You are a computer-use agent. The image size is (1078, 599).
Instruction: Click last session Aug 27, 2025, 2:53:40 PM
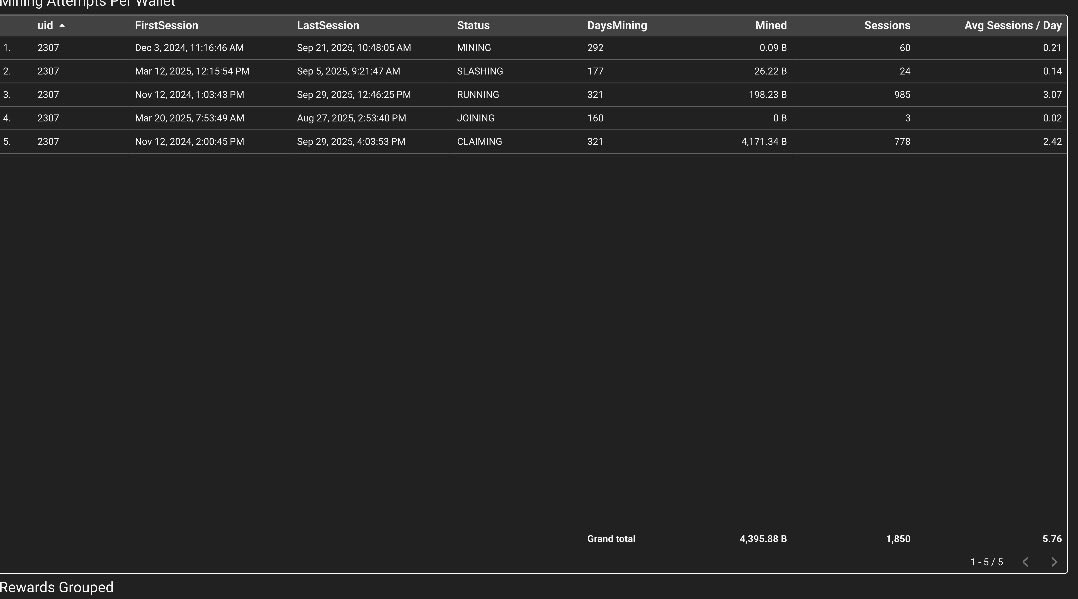point(351,118)
